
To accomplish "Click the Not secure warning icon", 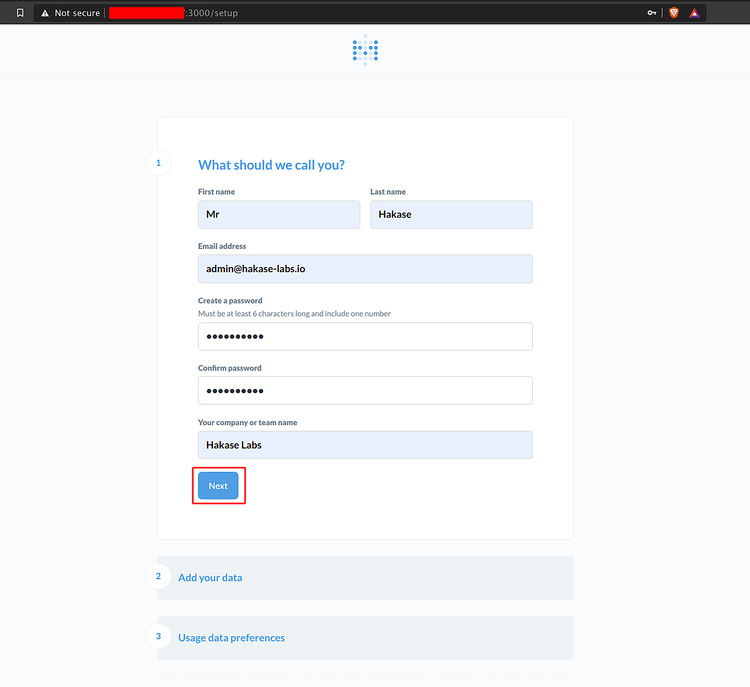I will 45,13.
